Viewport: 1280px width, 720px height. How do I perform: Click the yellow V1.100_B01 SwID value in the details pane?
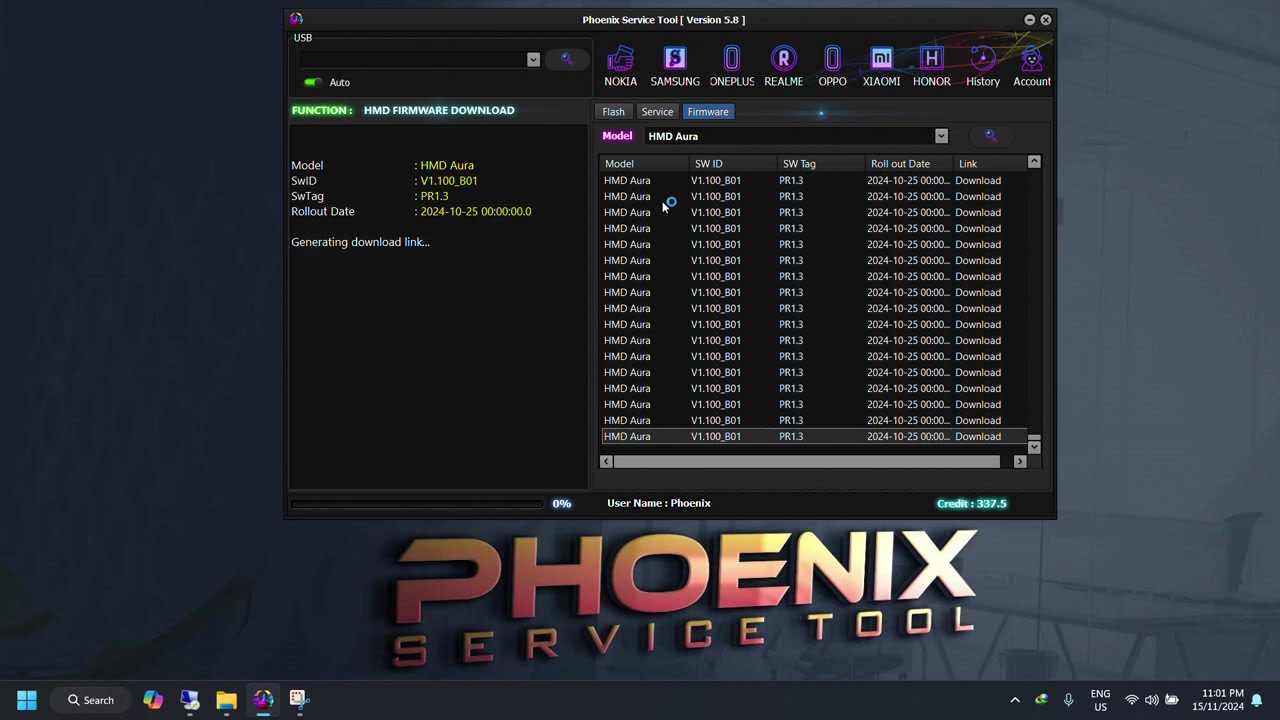click(449, 181)
